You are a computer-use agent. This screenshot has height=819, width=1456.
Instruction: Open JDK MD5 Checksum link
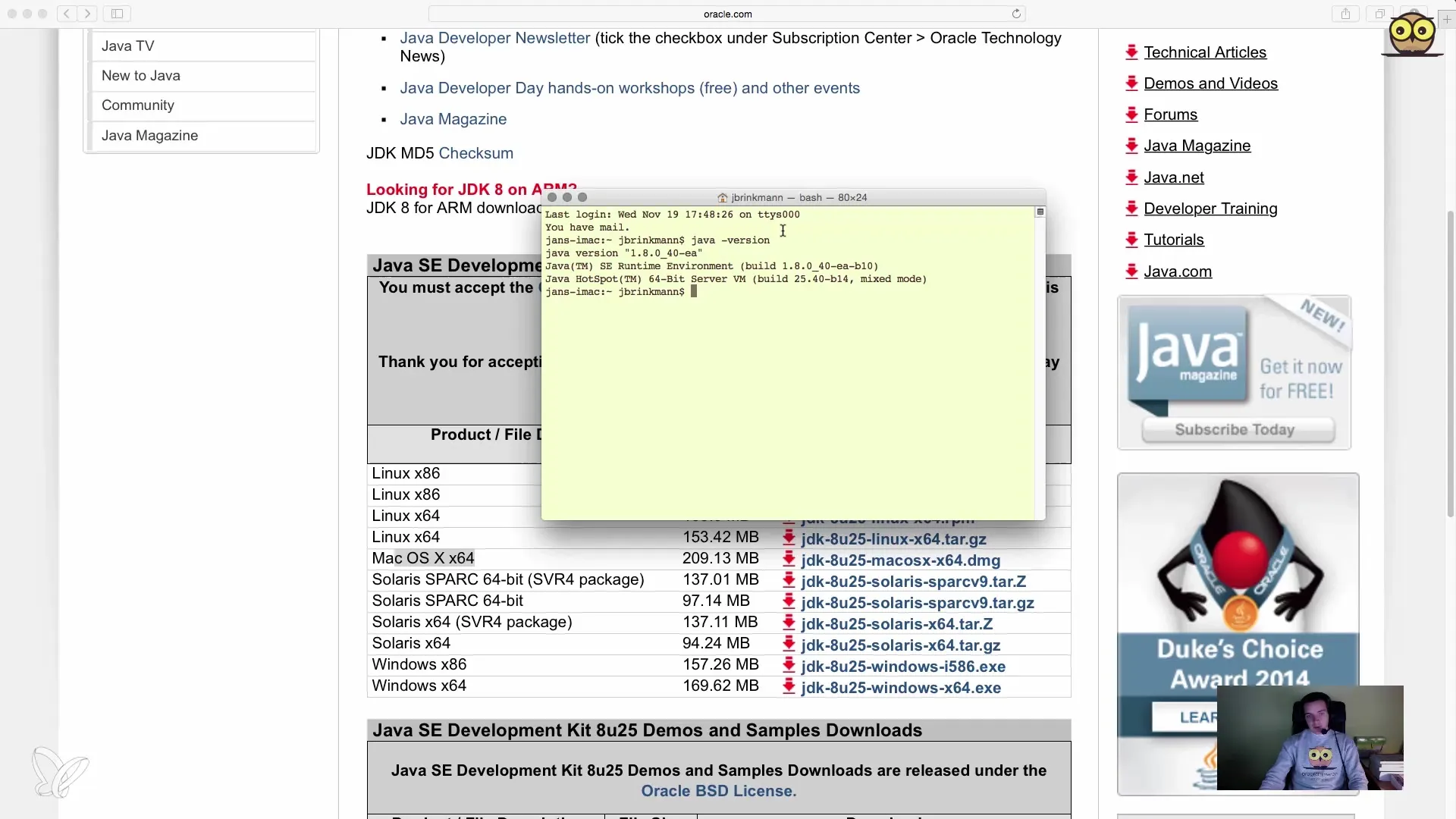point(475,153)
